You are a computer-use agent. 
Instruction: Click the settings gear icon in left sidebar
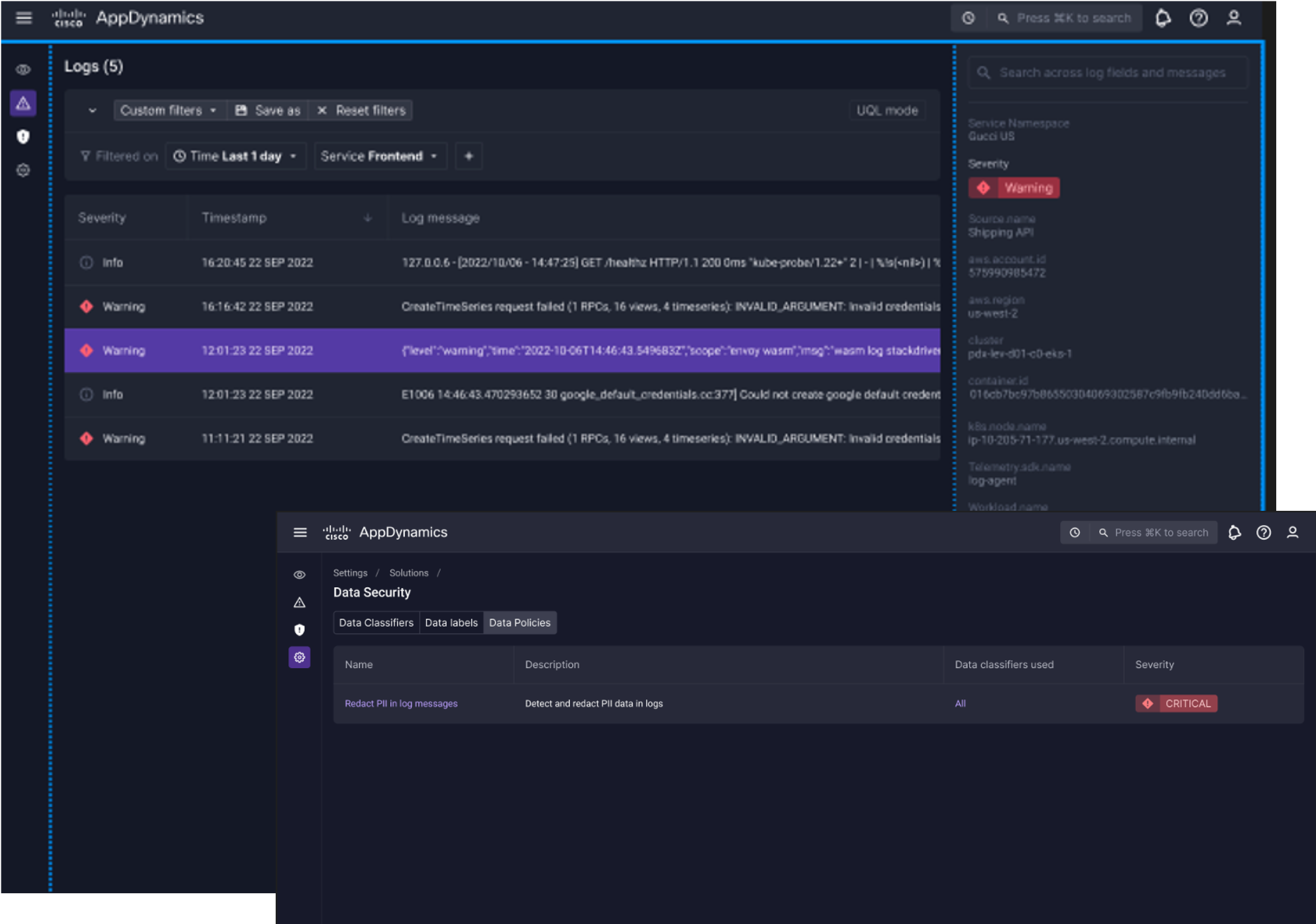coord(23,169)
